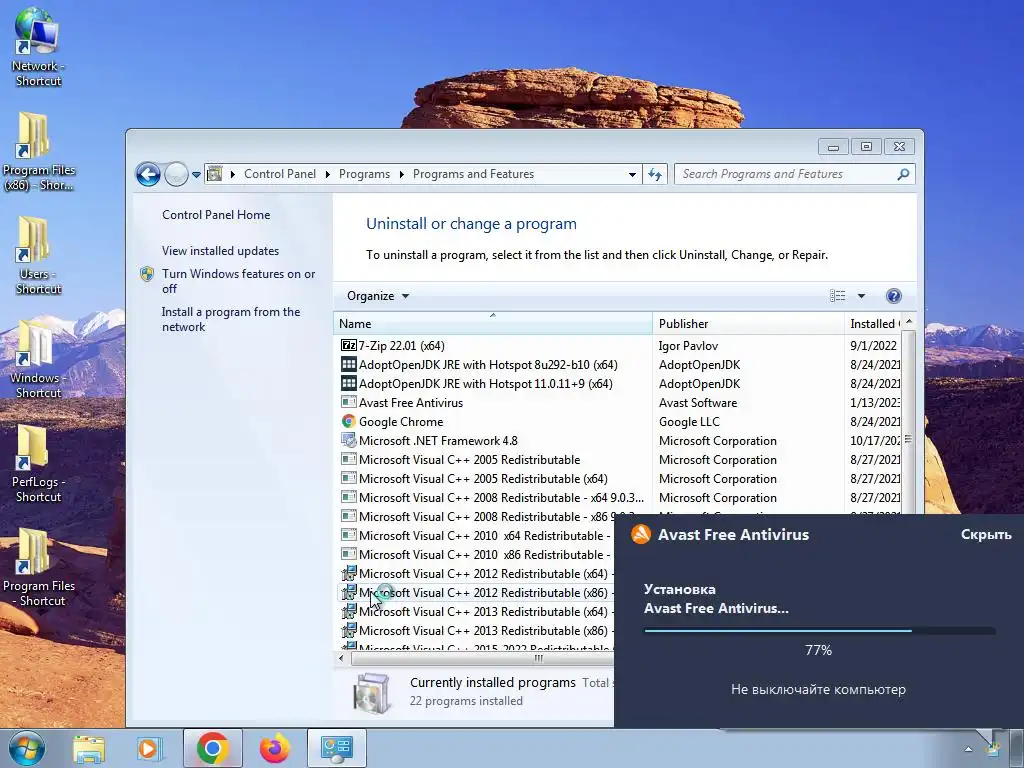This screenshot has height=768, width=1024.
Task: Open recent pages dropdown arrow
Action: 196,175
